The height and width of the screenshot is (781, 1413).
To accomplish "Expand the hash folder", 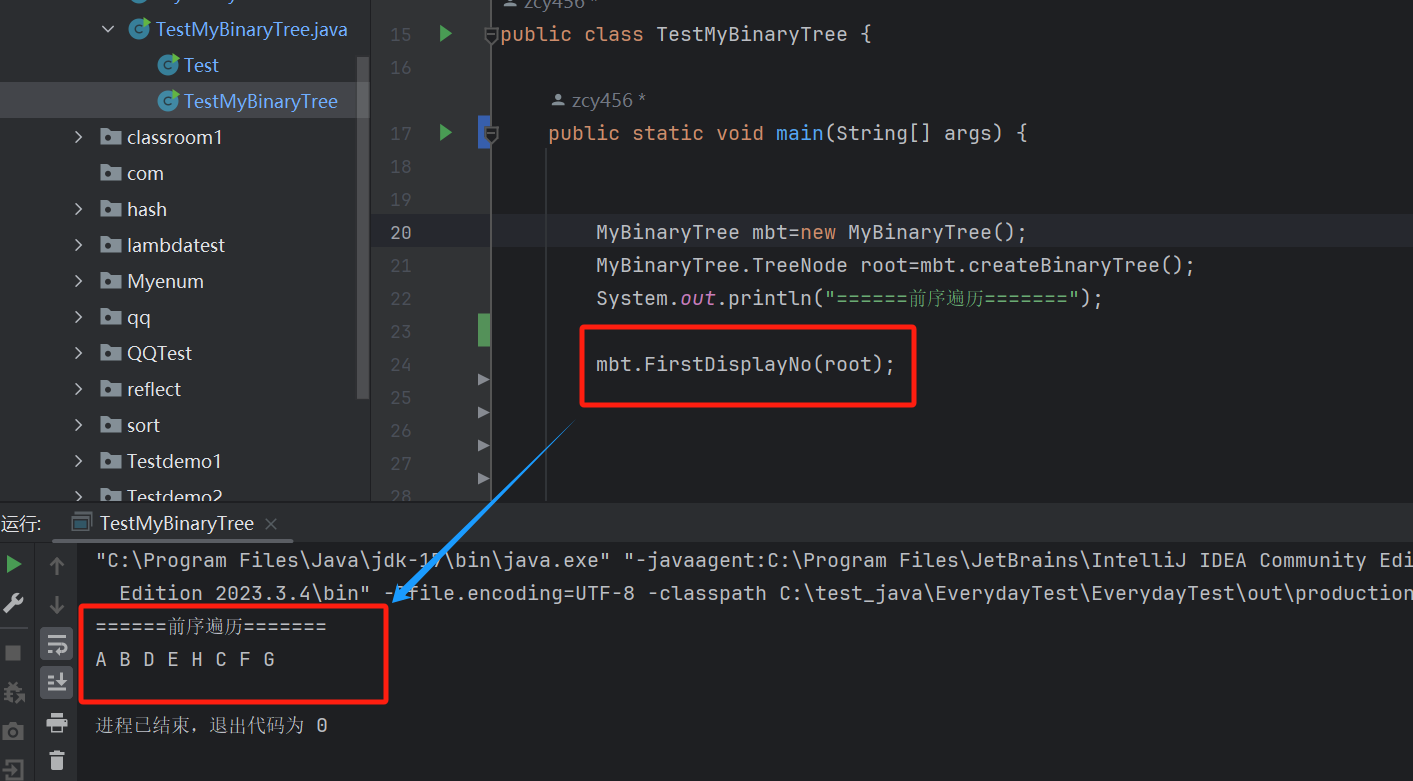I will (79, 209).
